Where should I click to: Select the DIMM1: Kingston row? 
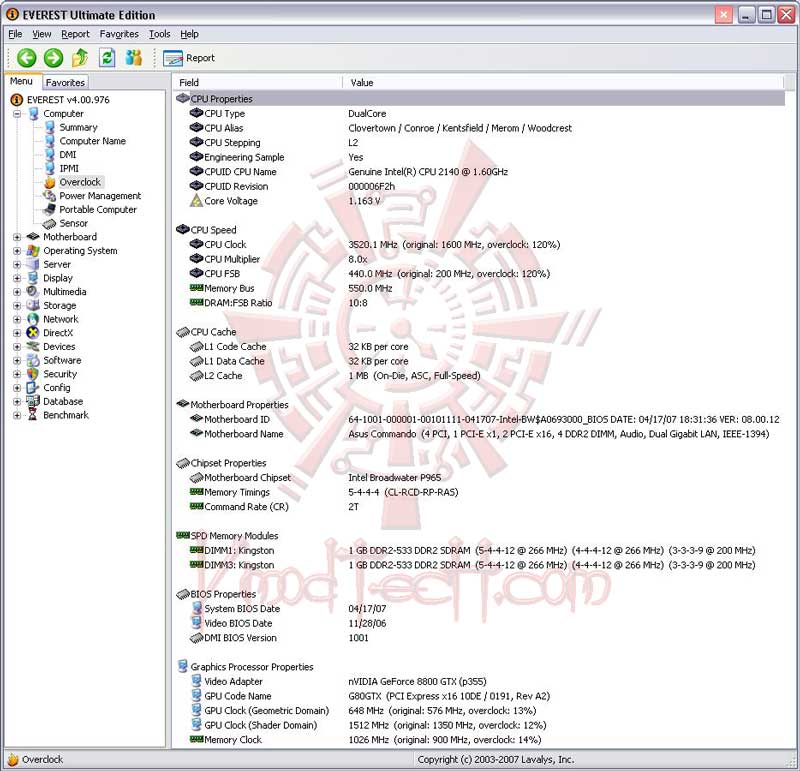click(480, 551)
